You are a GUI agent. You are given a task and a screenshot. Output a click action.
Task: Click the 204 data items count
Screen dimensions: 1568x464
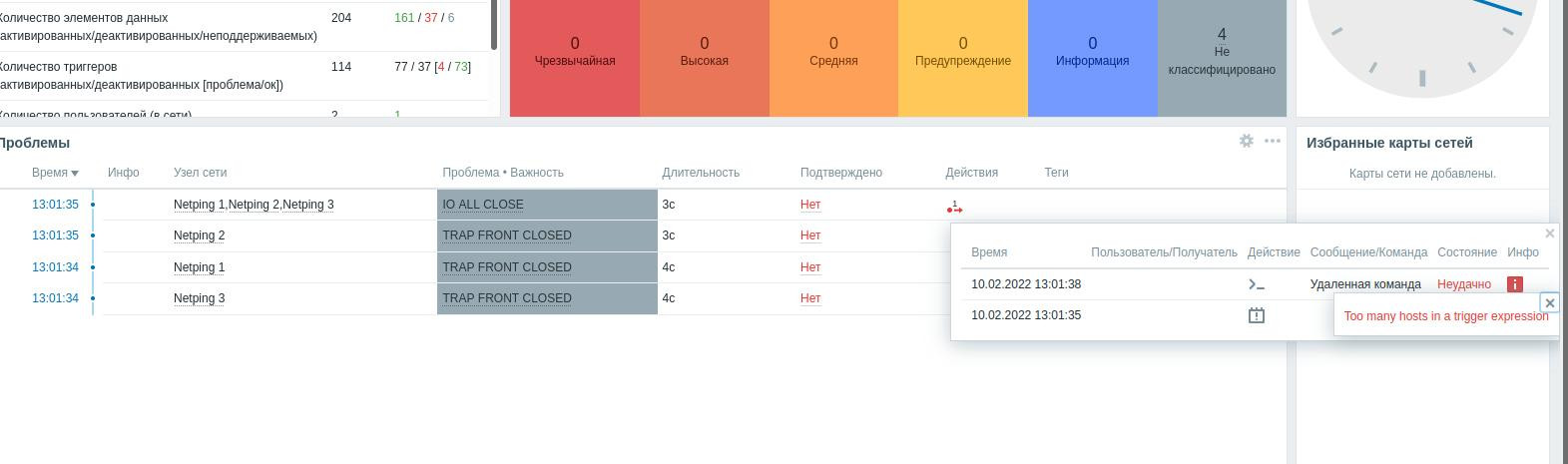(341, 18)
